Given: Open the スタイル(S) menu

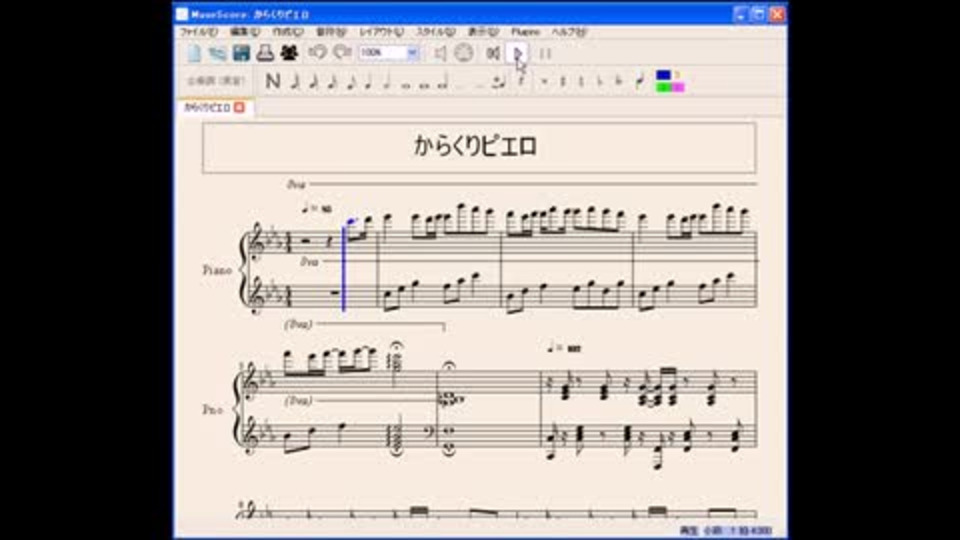Looking at the screenshot, I should pos(436,32).
